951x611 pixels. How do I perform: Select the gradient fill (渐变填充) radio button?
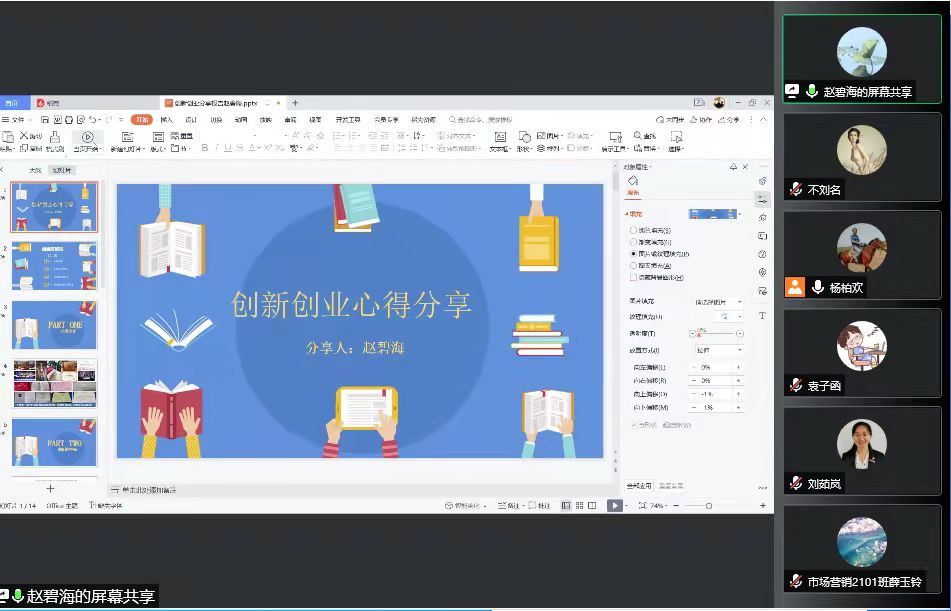point(633,243)
